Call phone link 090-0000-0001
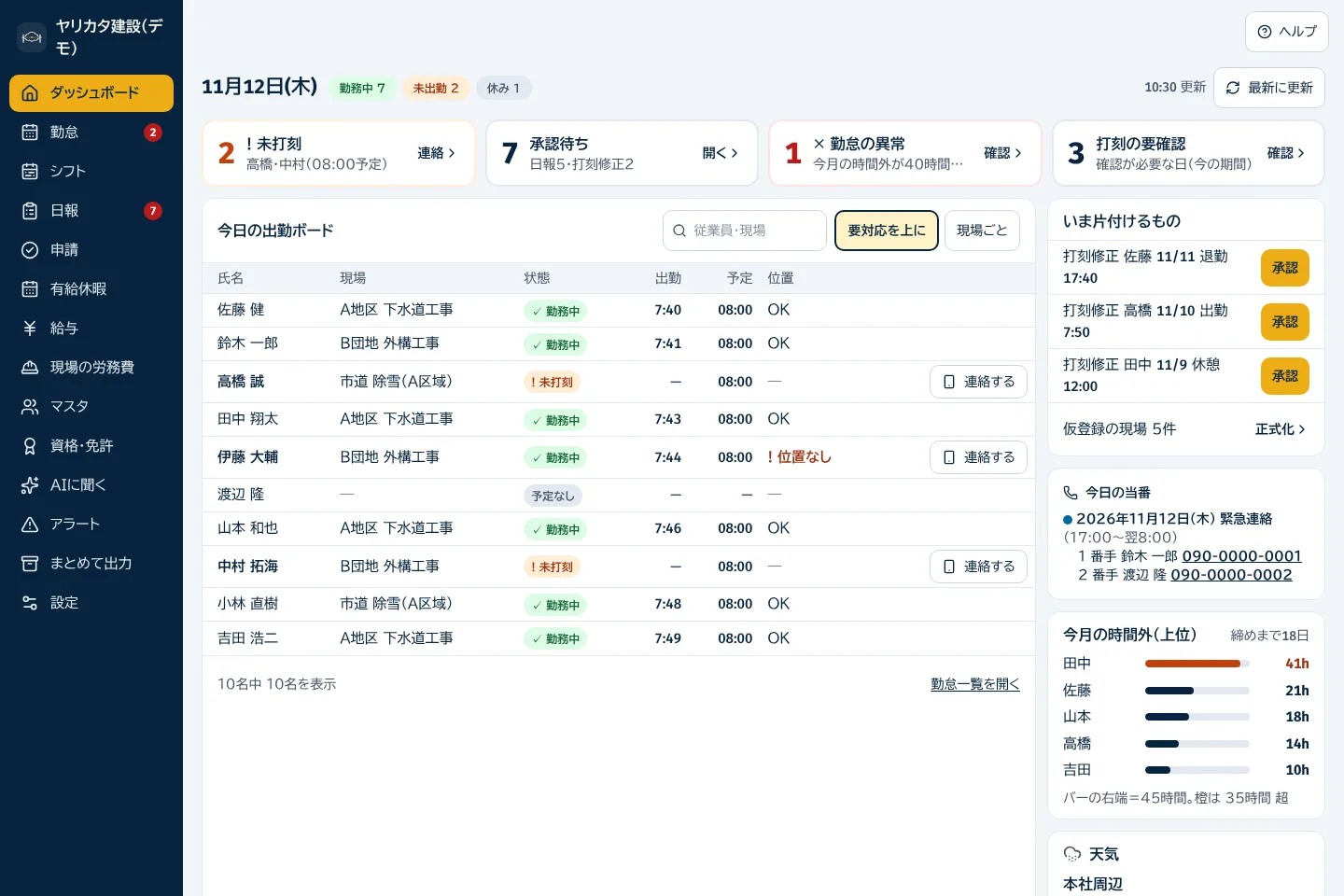Image resolution: width=1344 pixels, height=896 pixels. (x=1242, y=556)
